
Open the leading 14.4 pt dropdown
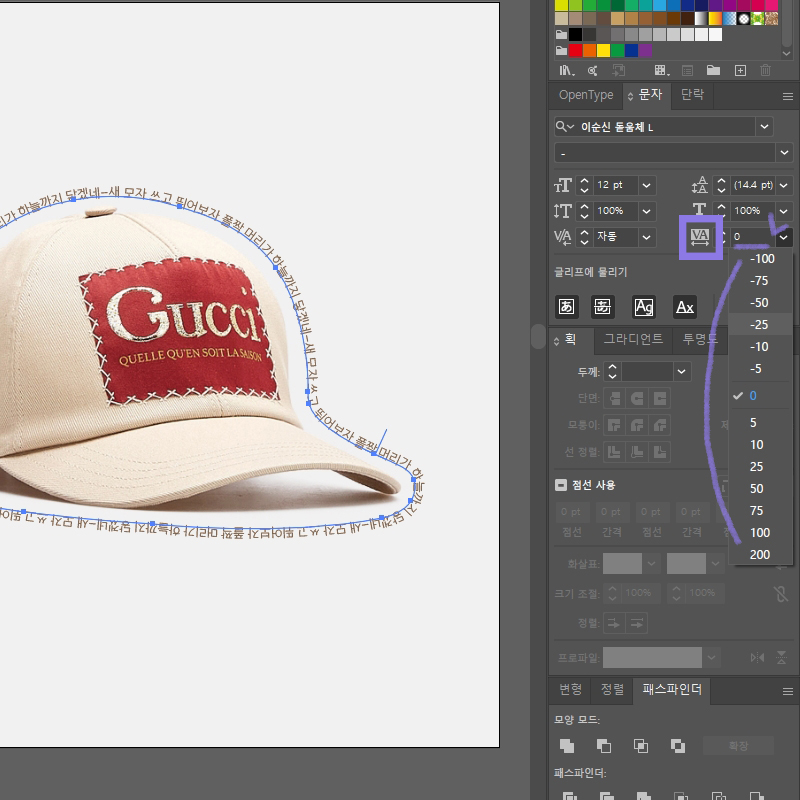pyautogui.click(x=784, y=185)
